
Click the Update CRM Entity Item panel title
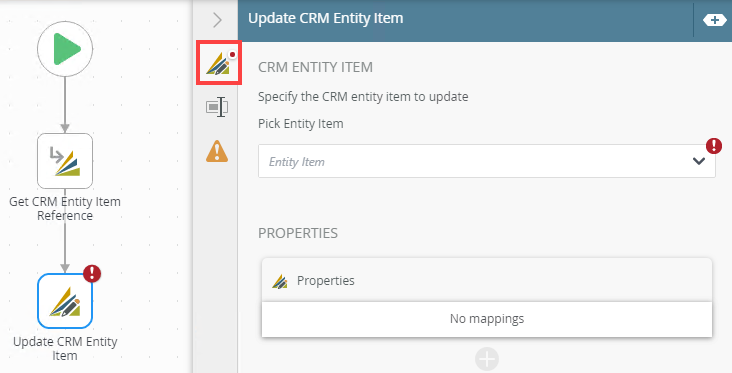click(325, 18)
